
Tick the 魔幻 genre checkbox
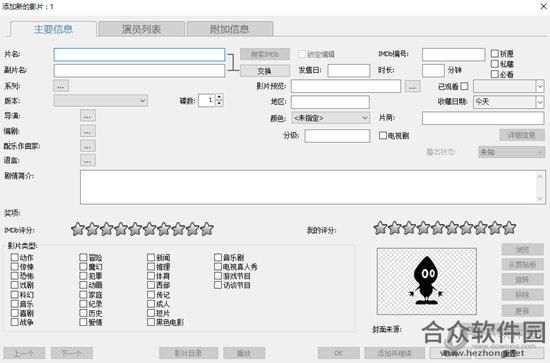pos(83,267)
